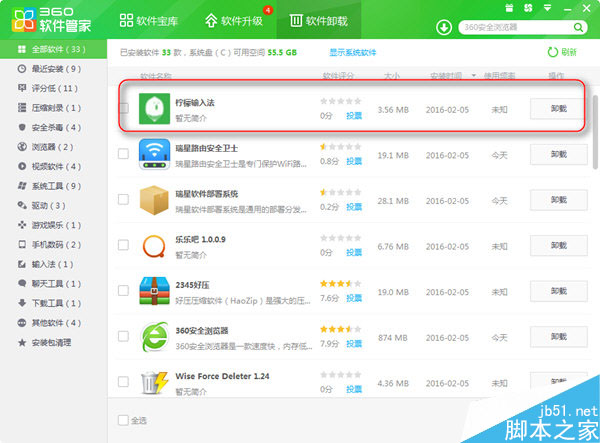
Task: Select 视频软件 (4) category
Action: tap(54, 166)
